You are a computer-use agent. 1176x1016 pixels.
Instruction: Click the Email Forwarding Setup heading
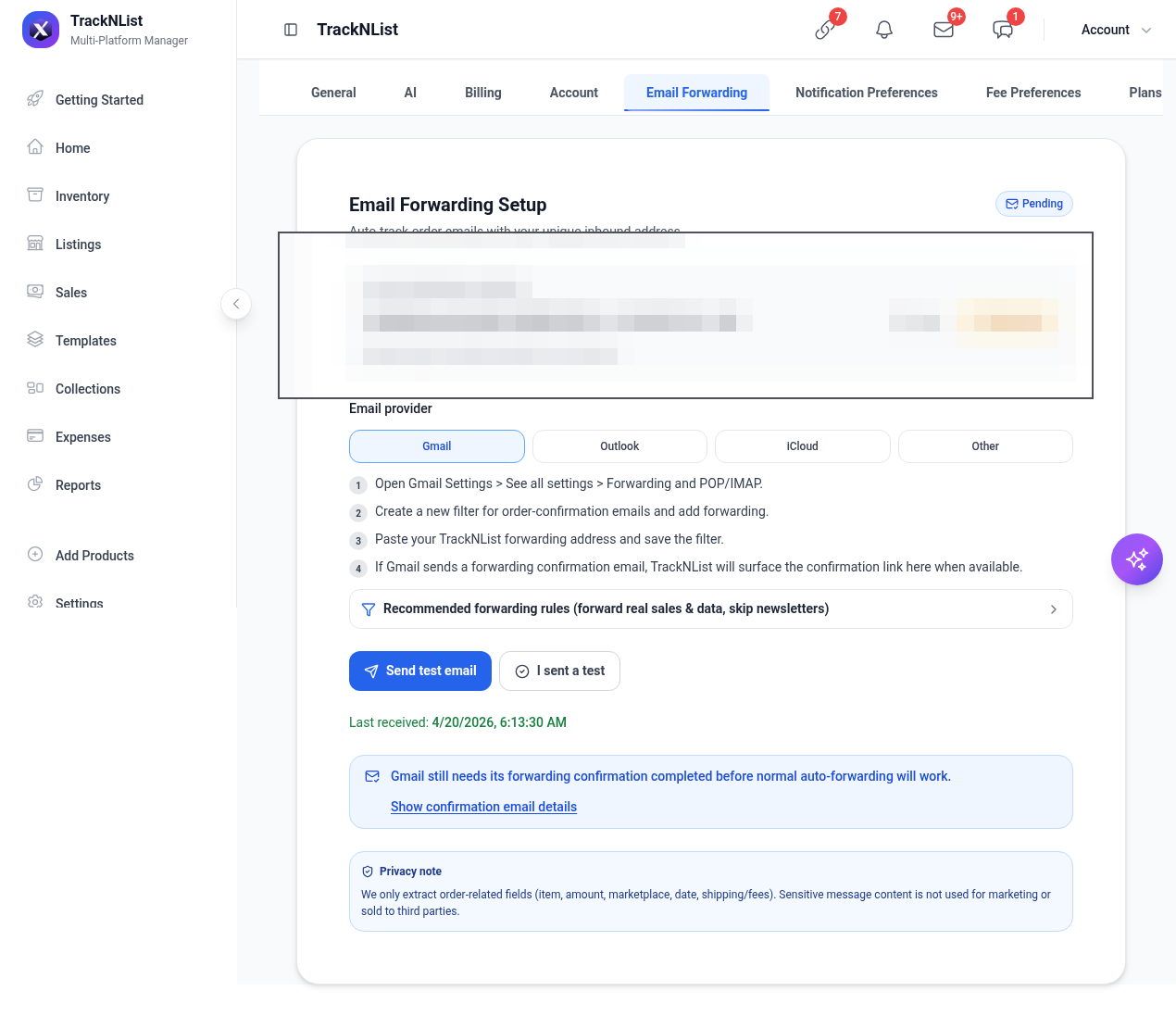448,205
